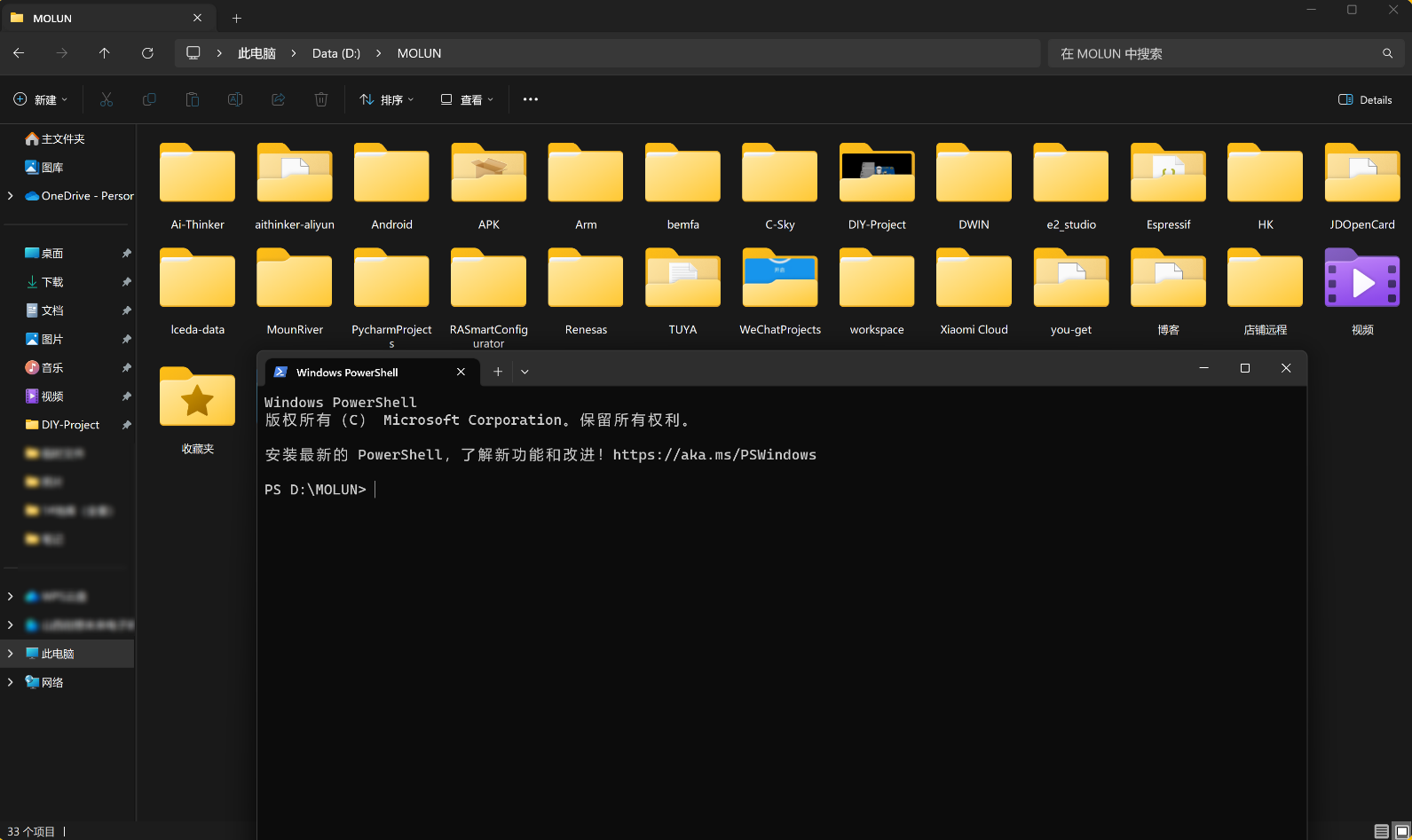
Task: Select the MounRiver folder
Action: coord(295,291)
